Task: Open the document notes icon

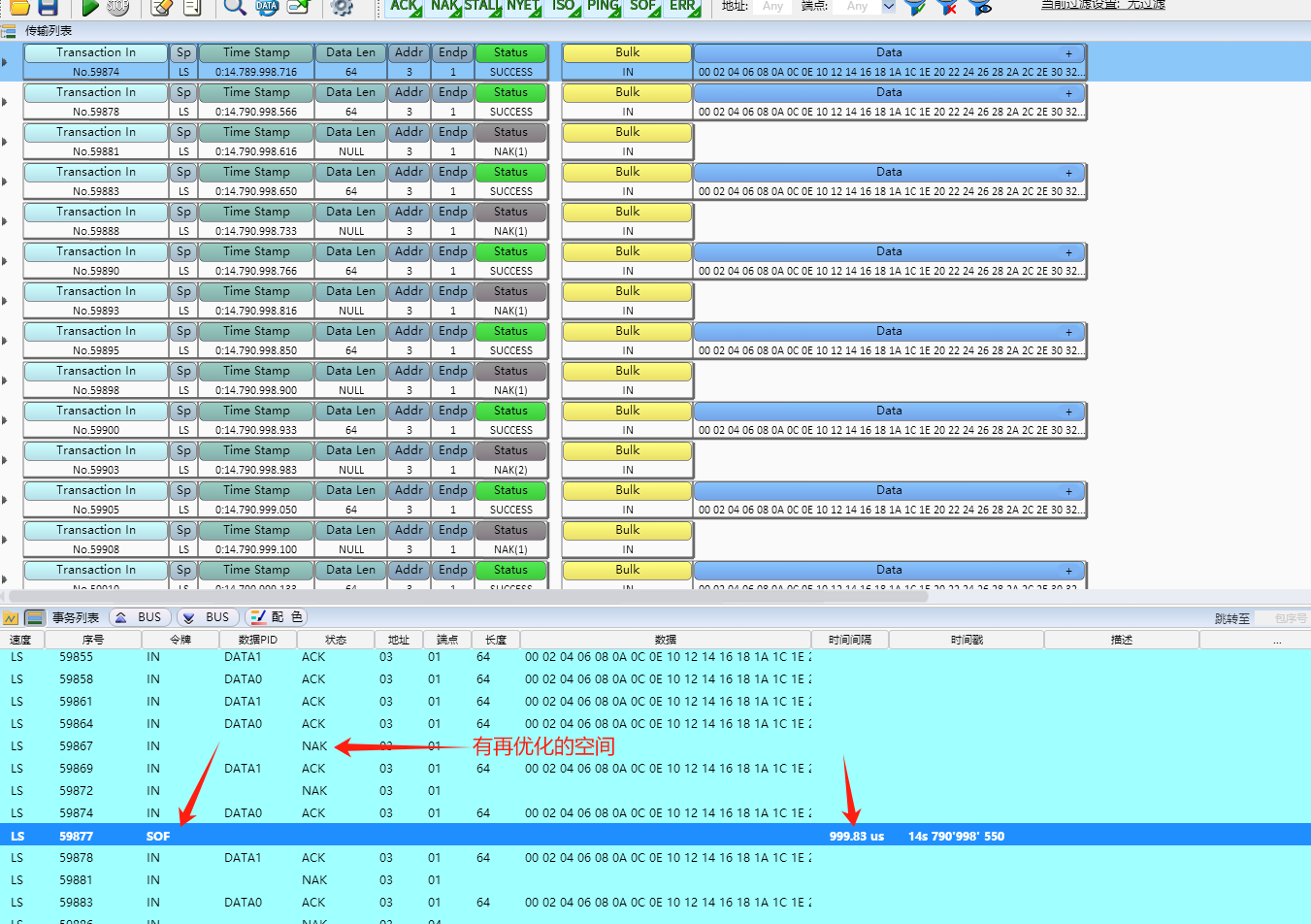Action: tap(192, 7)
